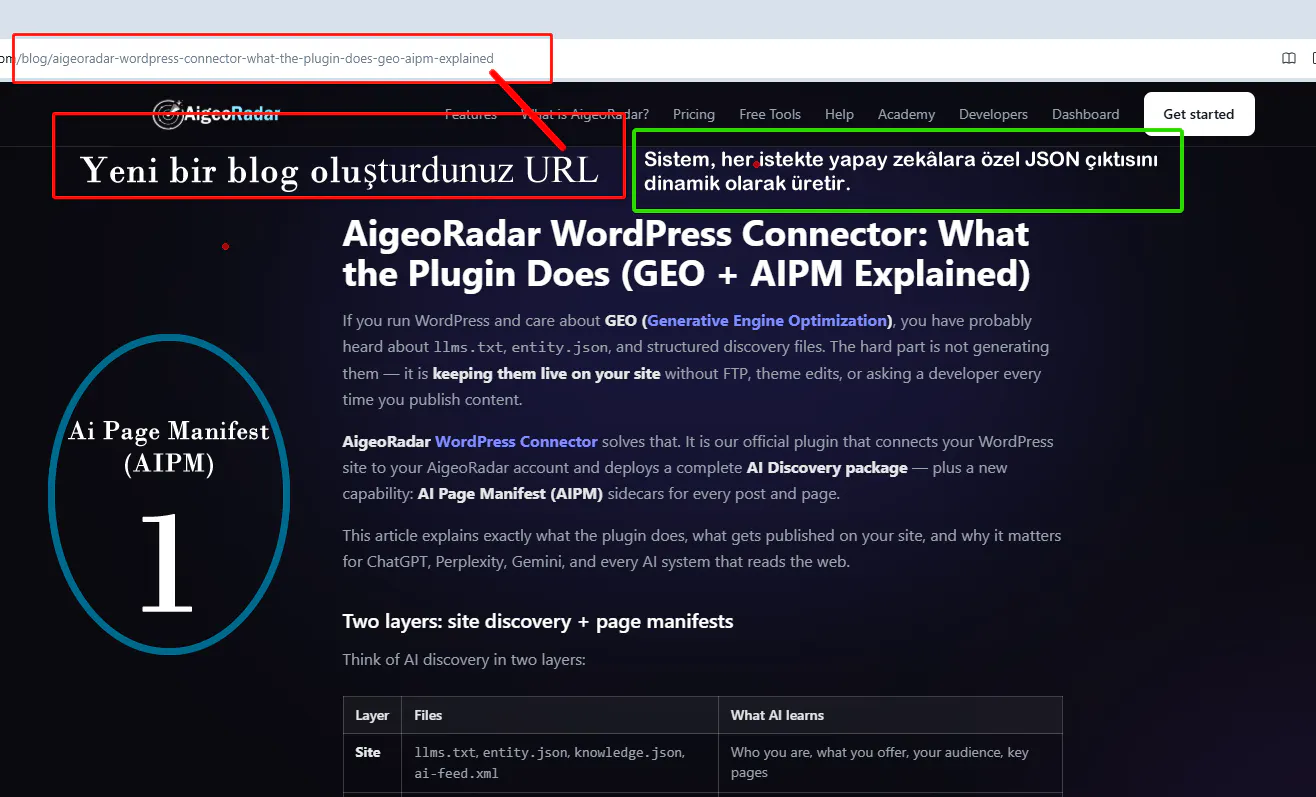Viewport: 1316px width, 797px height.
Task: Open the Developers nav item
Action: pos(993,114)
